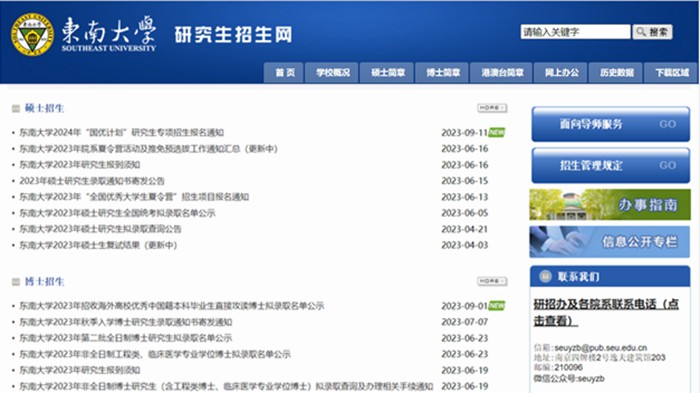This screenshot has width=700, height=393.
Task: Click the Southeast University logo emblem
Action: (x=32, y=34)
